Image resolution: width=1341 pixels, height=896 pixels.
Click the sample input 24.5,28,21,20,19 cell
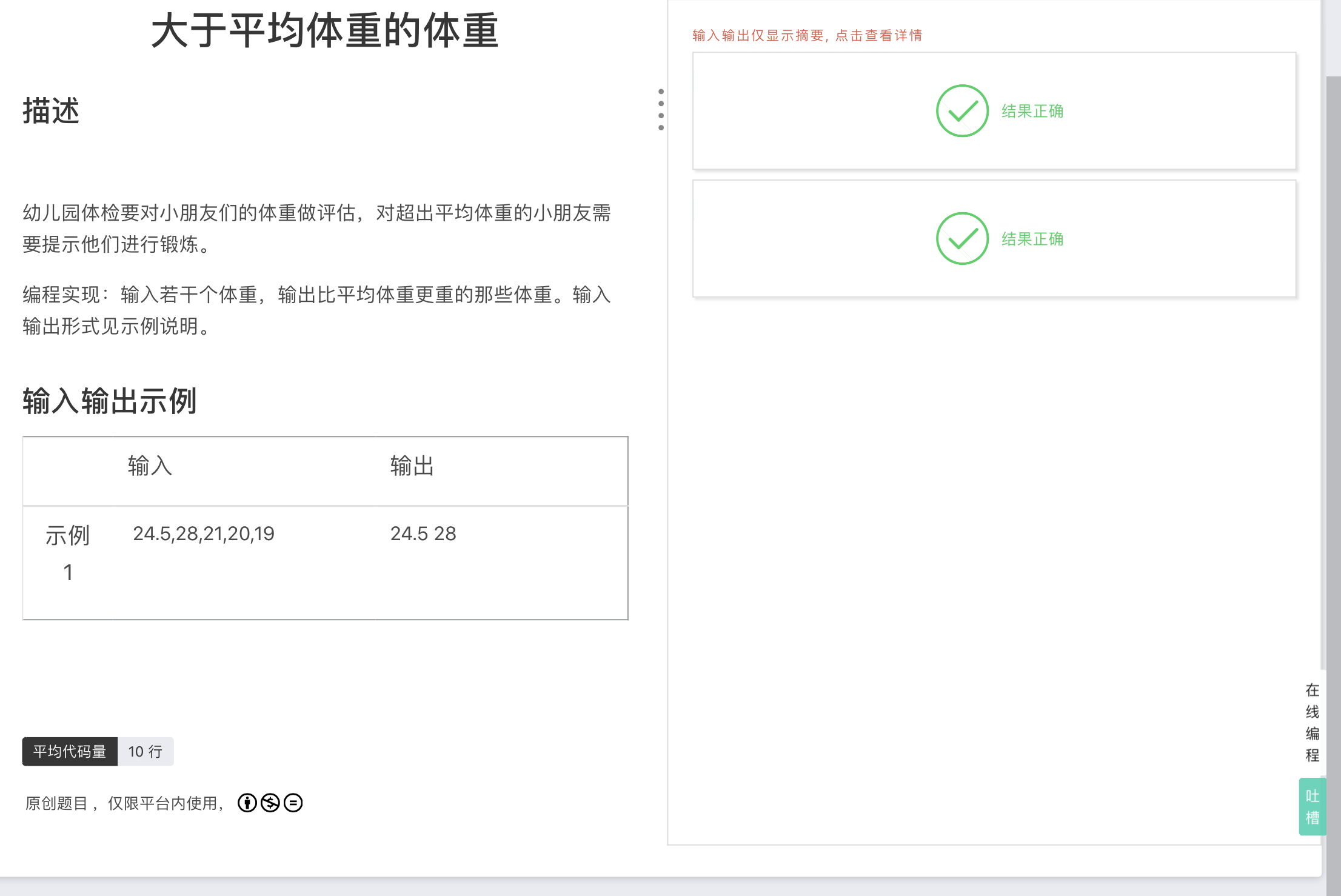click(204, 534)
